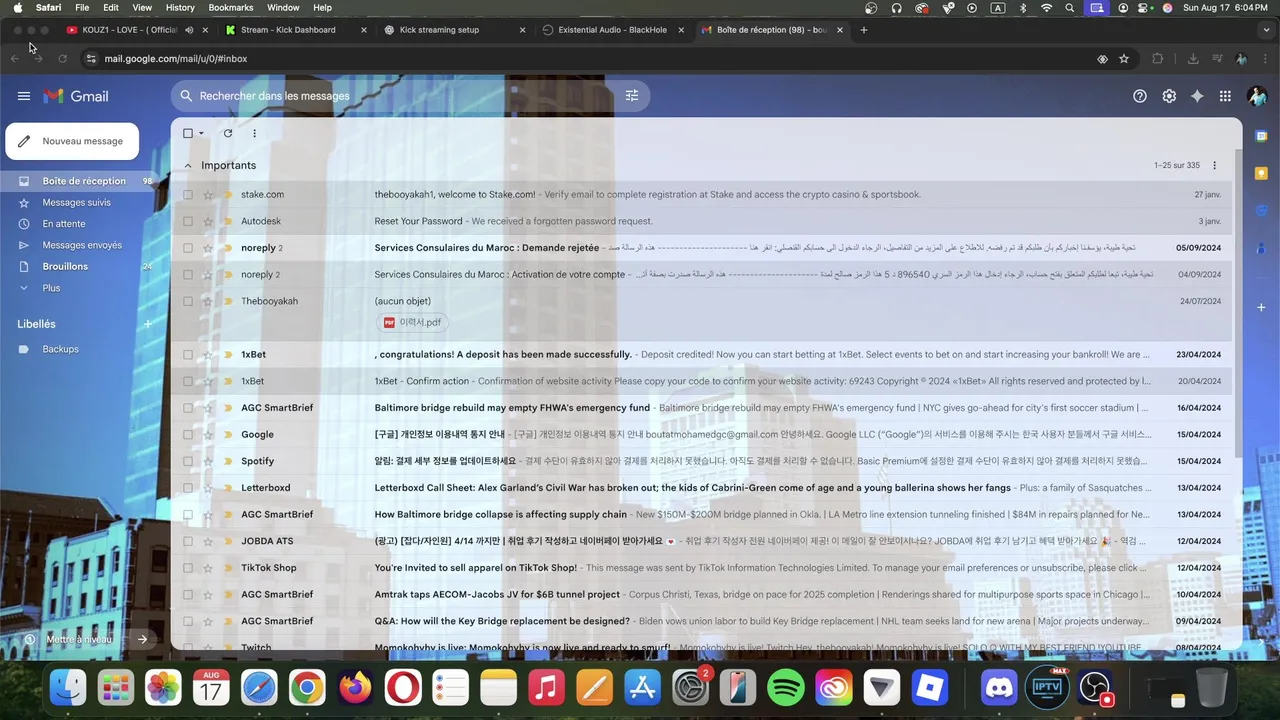The width and height of the screenshot is (1280, 720).
Task: Open Finder from the Dock
Action: 68,688
